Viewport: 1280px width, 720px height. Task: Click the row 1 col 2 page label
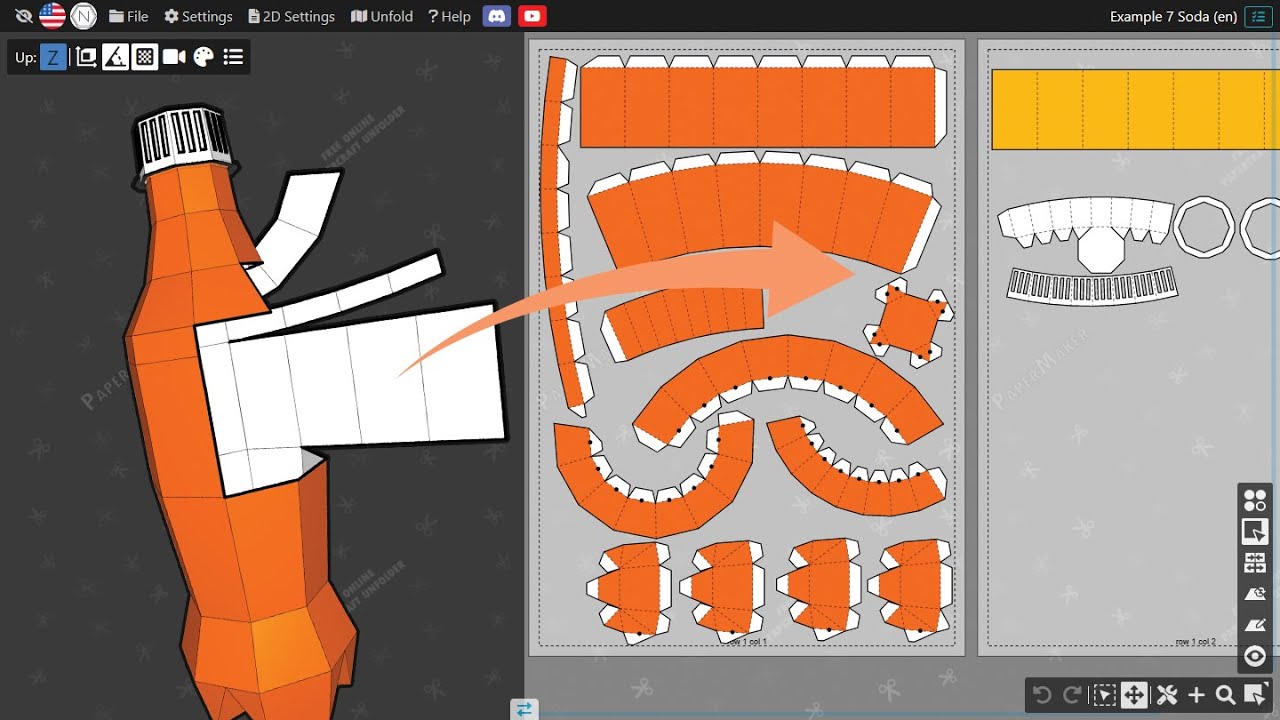[1196, 642]
